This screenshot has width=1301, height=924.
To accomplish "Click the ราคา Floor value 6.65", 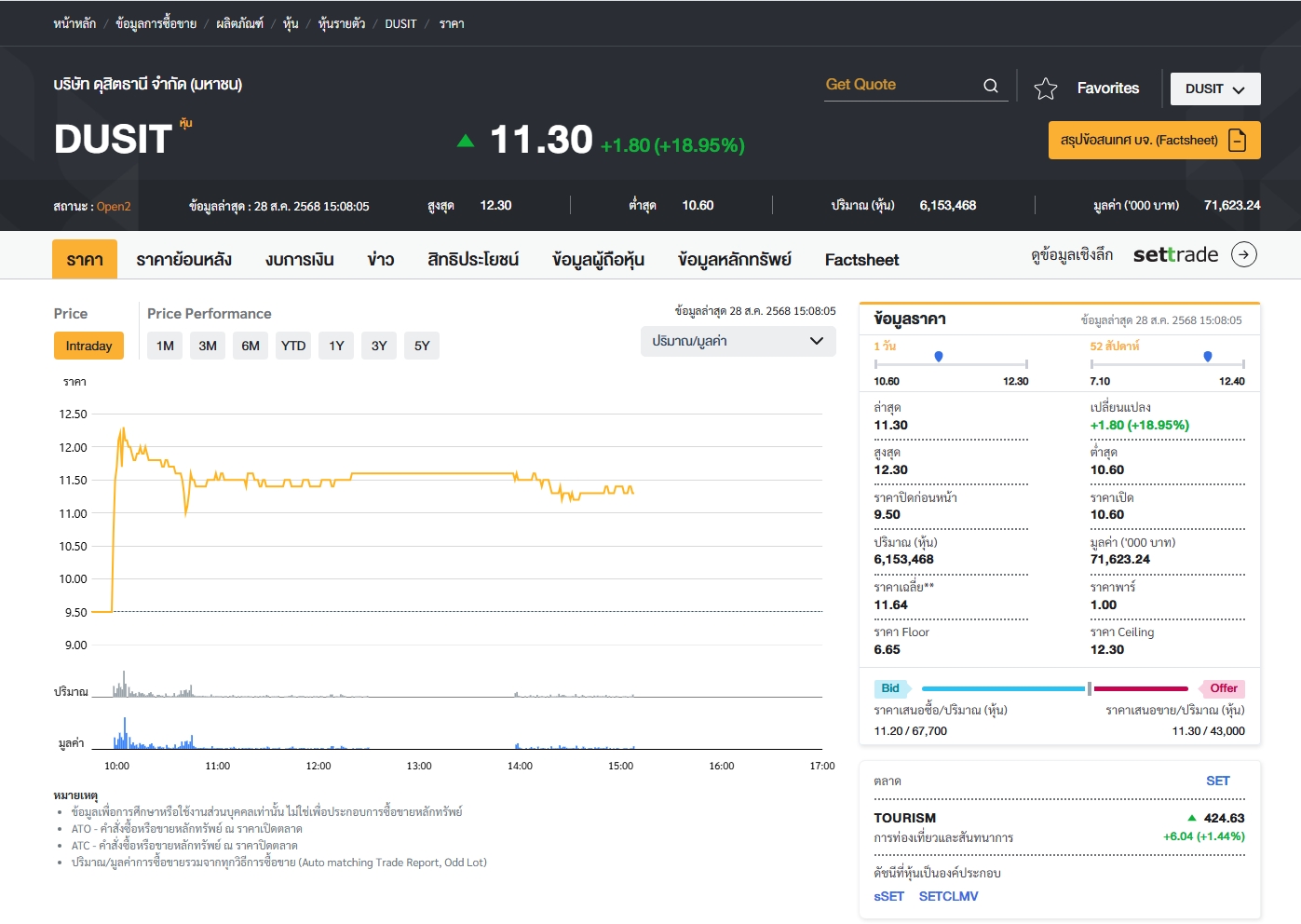I will pyautogui.click(x=887, y=649).
